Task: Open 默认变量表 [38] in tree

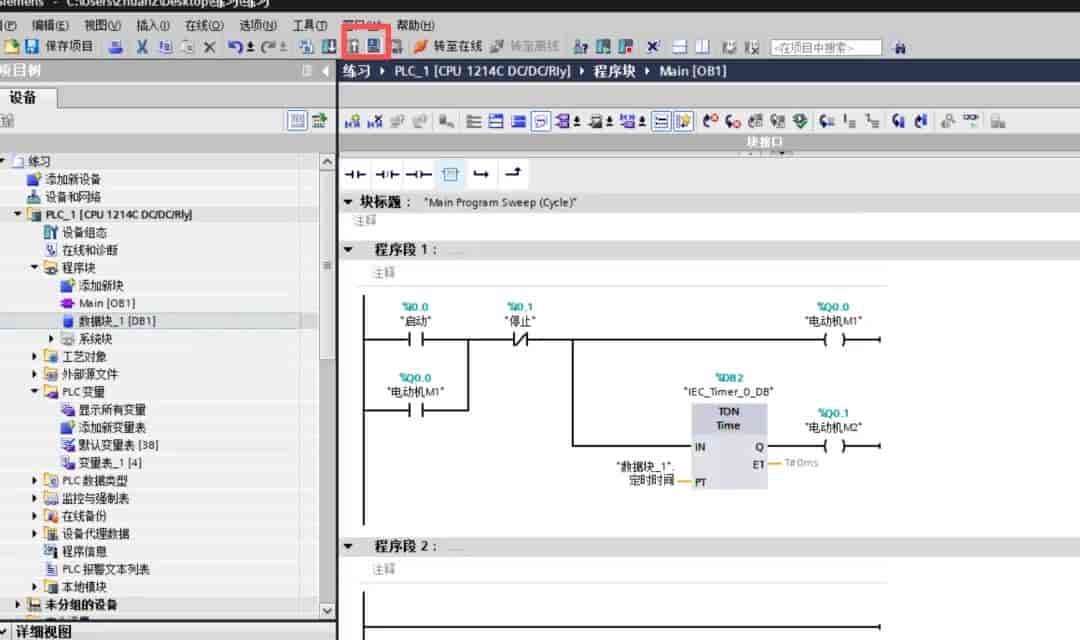Action: [x=118, y=445]
